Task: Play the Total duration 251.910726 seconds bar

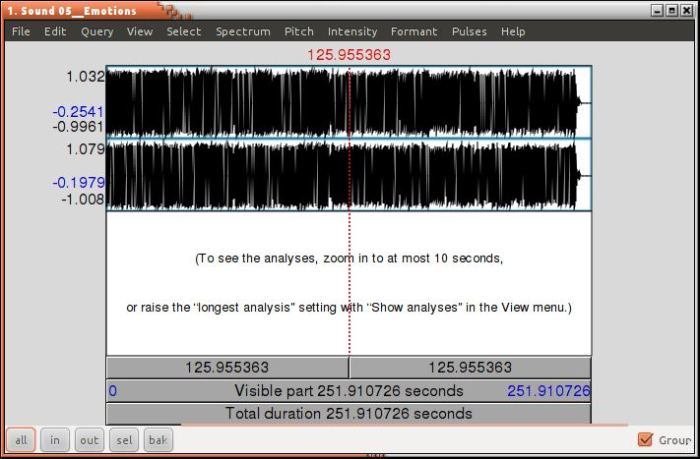Action: click(349, 413)
